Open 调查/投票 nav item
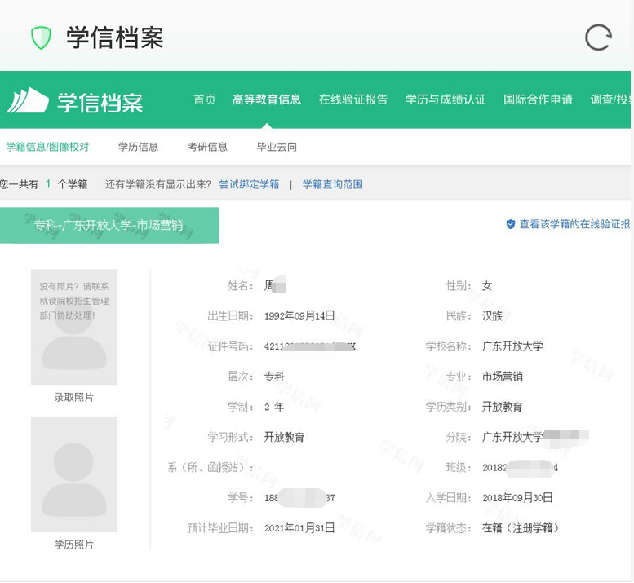 (611, 100)
